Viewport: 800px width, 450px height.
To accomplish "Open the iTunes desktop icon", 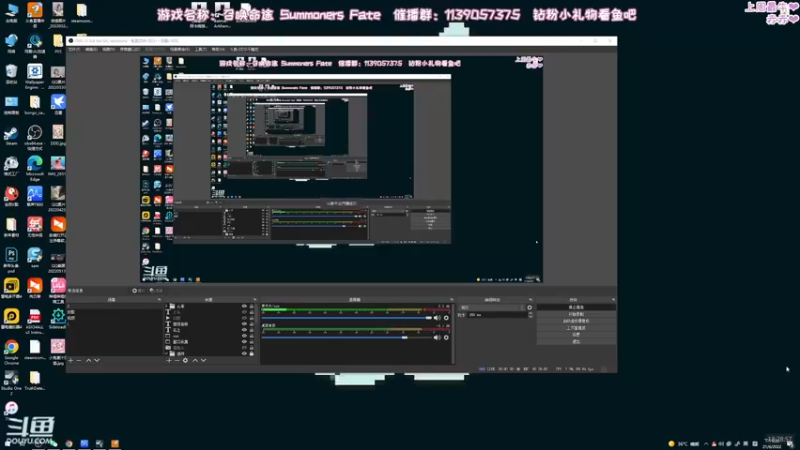I will pos(11,408).
